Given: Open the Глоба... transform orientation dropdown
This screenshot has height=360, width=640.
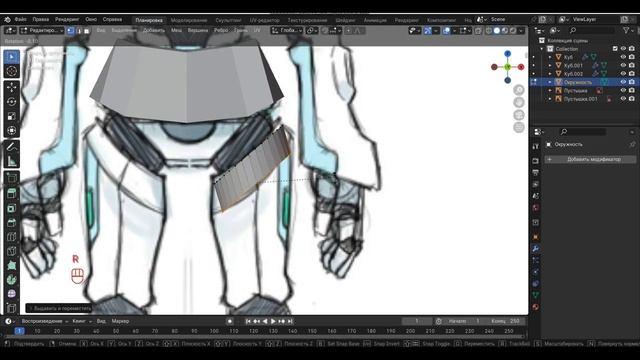Looking at the screenshot, I should pos(287,31).
